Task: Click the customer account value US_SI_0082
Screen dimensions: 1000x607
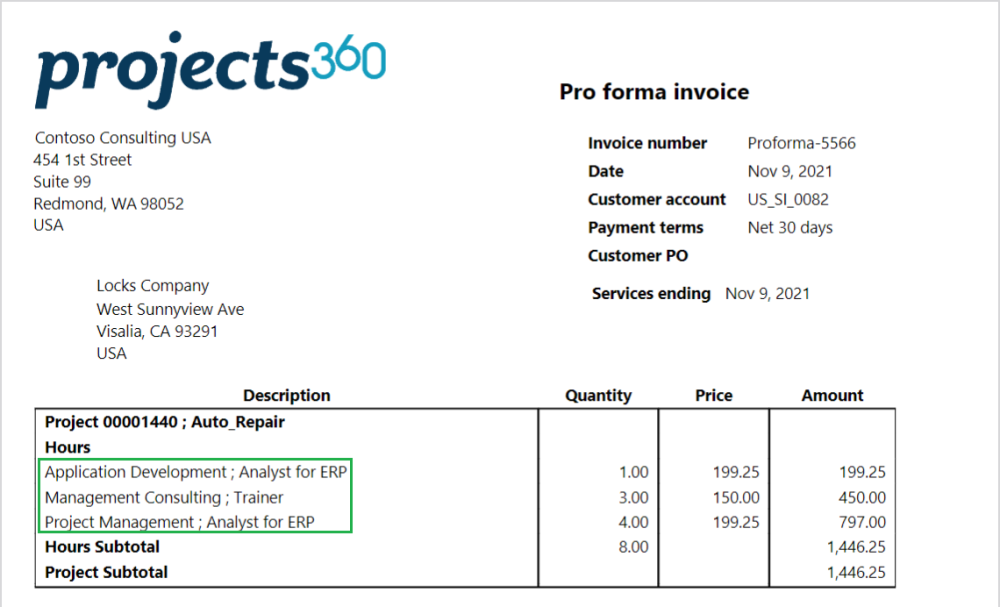Action: point(788,199)
